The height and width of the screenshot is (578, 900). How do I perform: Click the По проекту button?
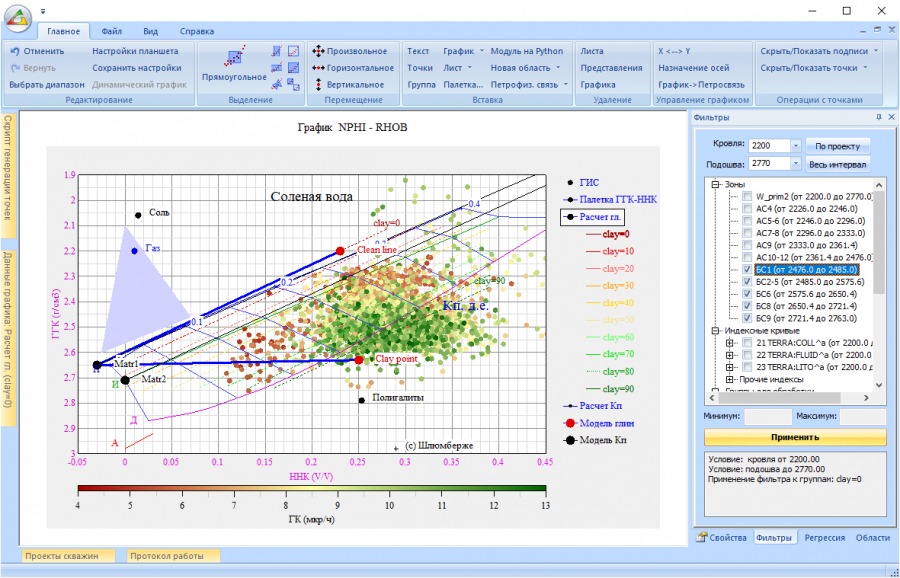pos(837,146)
